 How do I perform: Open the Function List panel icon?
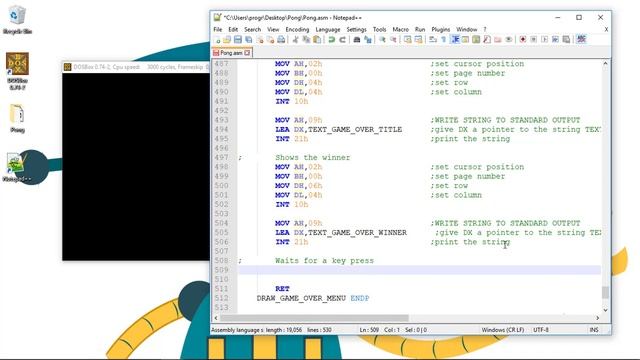point(487,40)
